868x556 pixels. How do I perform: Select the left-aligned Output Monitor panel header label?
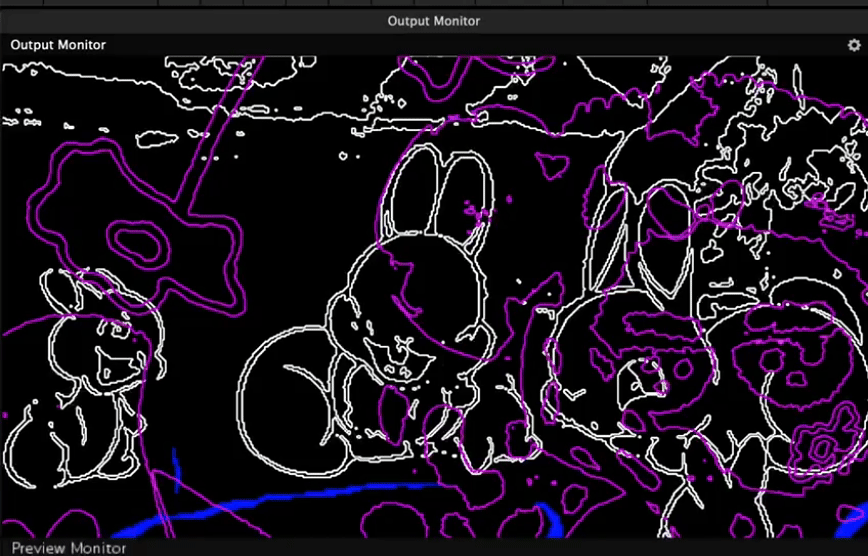tap(58, 45)
